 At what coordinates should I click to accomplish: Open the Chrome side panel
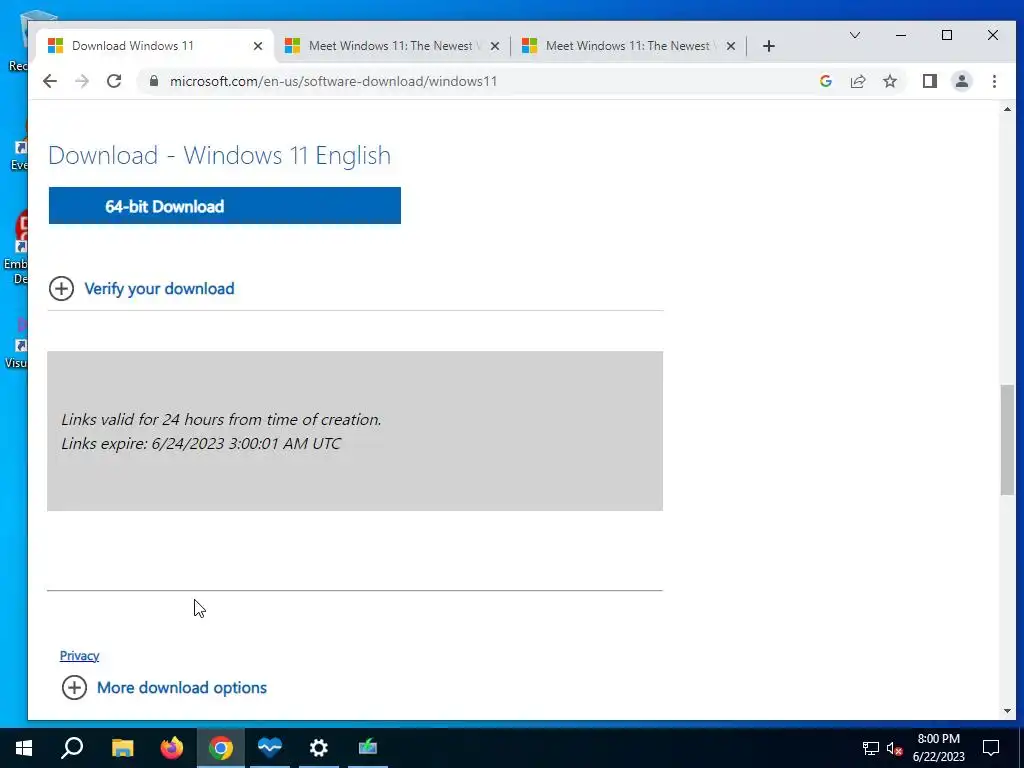click(929, 81)
